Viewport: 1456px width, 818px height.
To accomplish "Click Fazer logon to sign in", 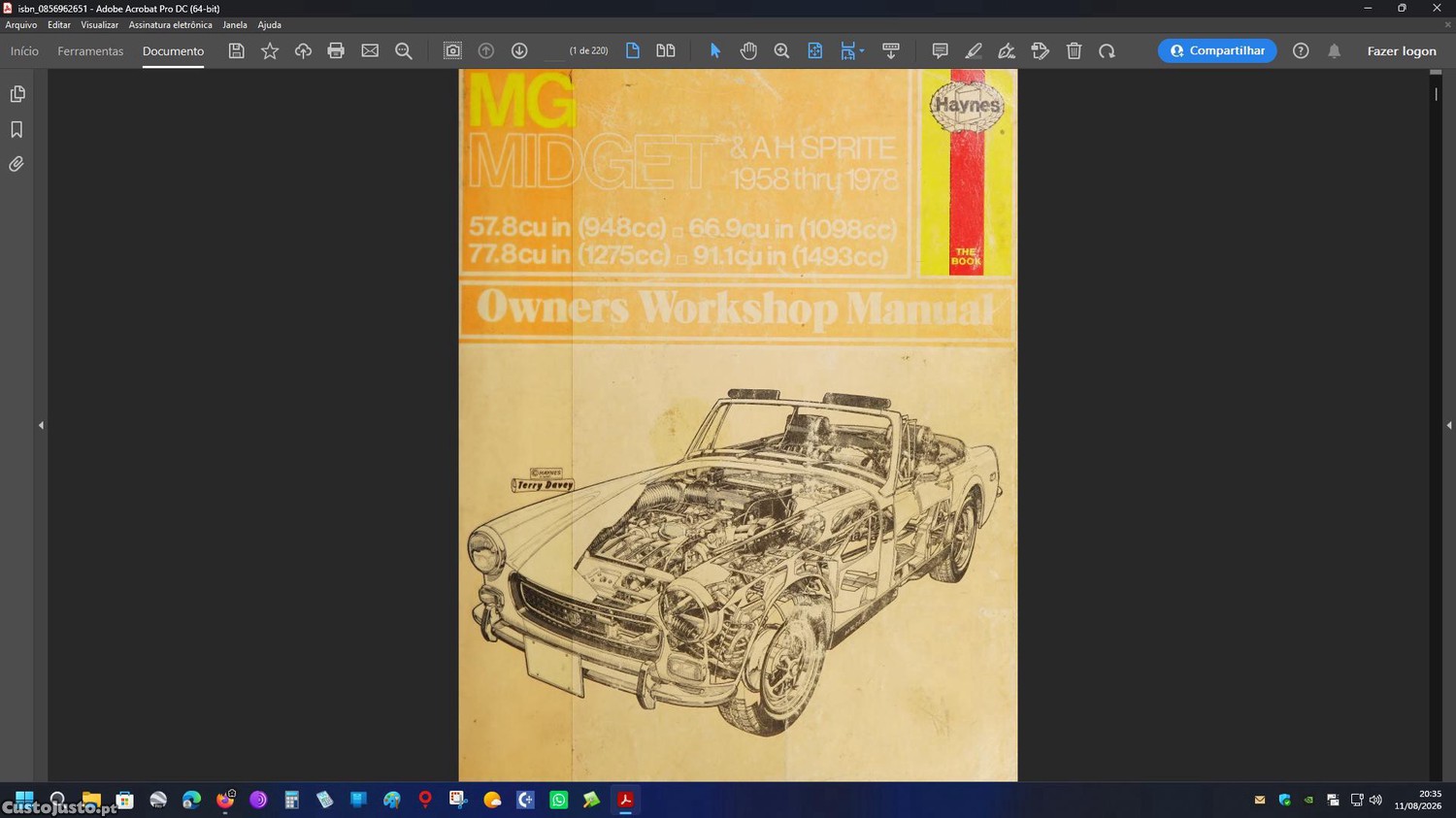I will coord(1402,50).
